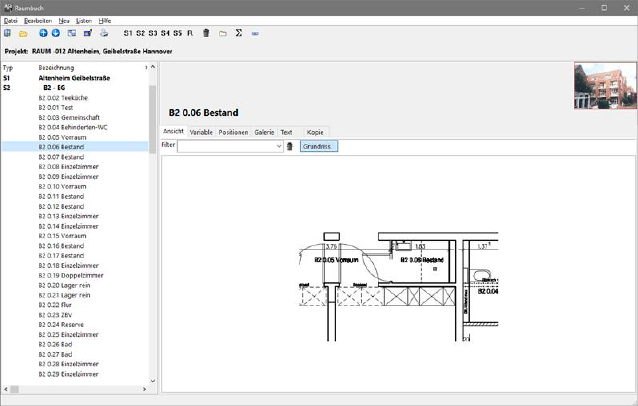Click the trash icon next to filter
The width and height of the screenshot is (638, 406).
(x=290, y=146)
